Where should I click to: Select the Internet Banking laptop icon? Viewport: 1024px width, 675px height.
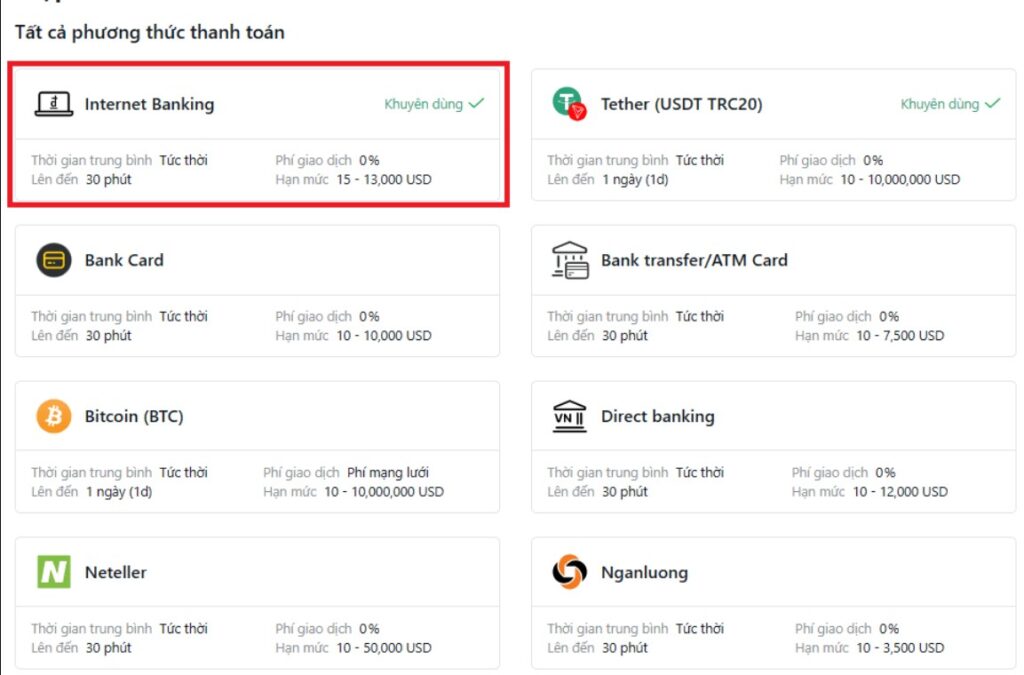point(55,103)
